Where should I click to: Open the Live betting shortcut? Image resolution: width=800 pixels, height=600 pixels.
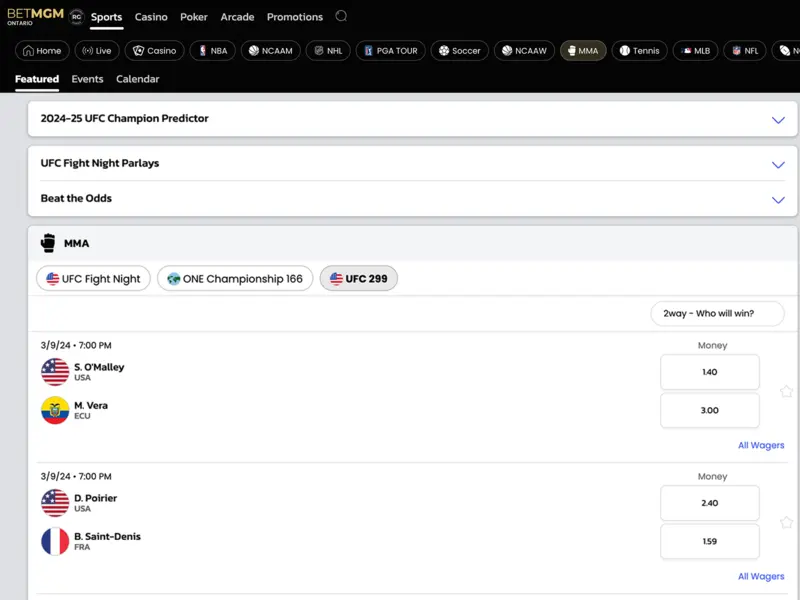97,51
